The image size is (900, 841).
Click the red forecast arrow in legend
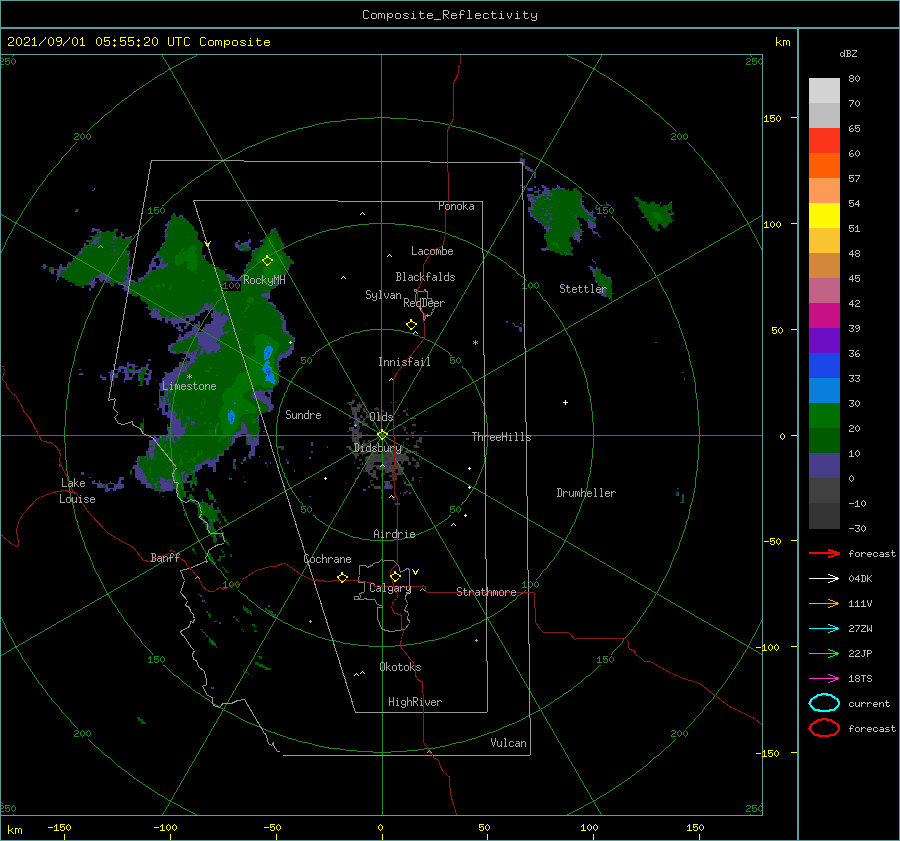click(x=824, y=553)
